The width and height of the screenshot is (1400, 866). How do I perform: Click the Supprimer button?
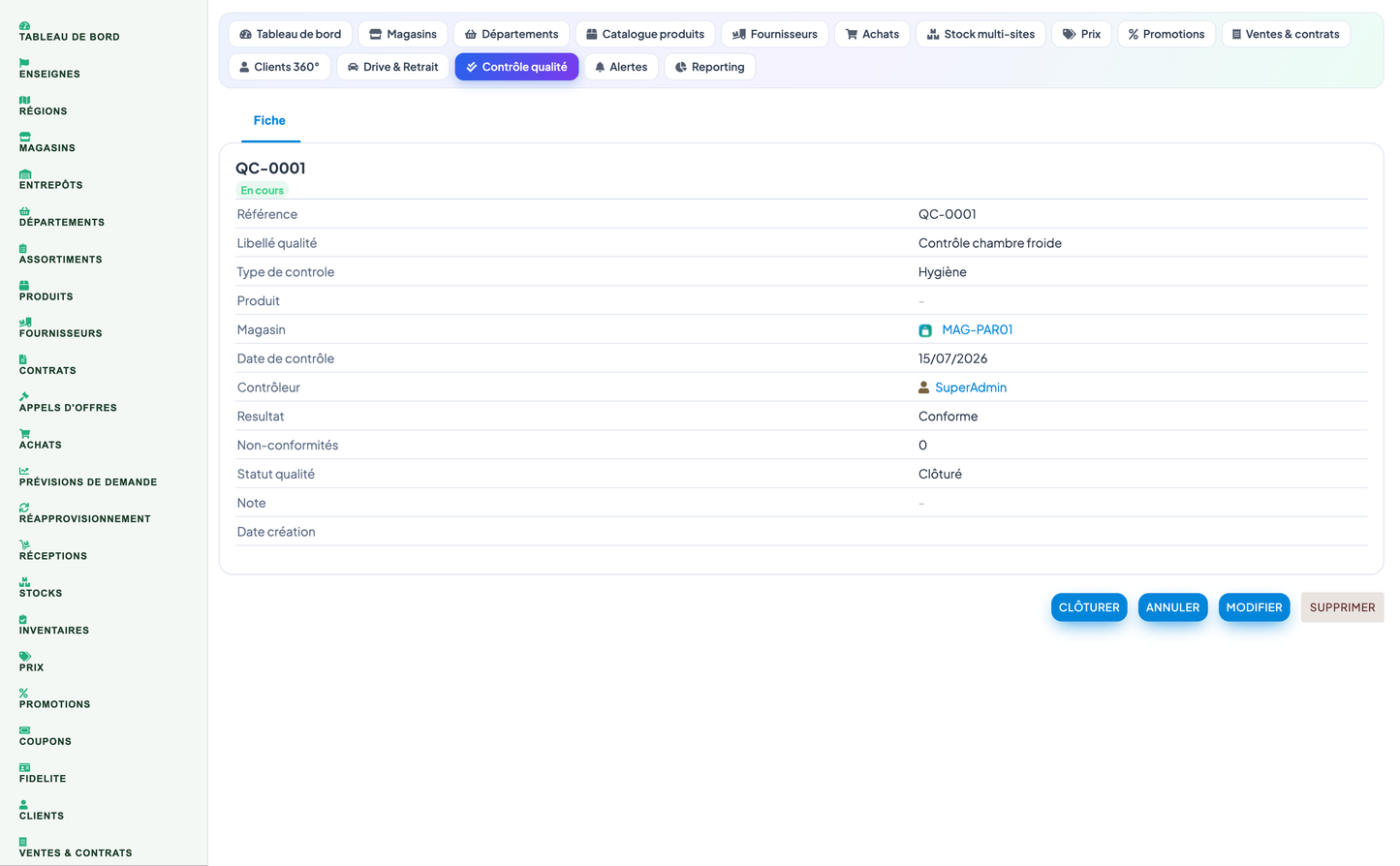coord(1342,607)
